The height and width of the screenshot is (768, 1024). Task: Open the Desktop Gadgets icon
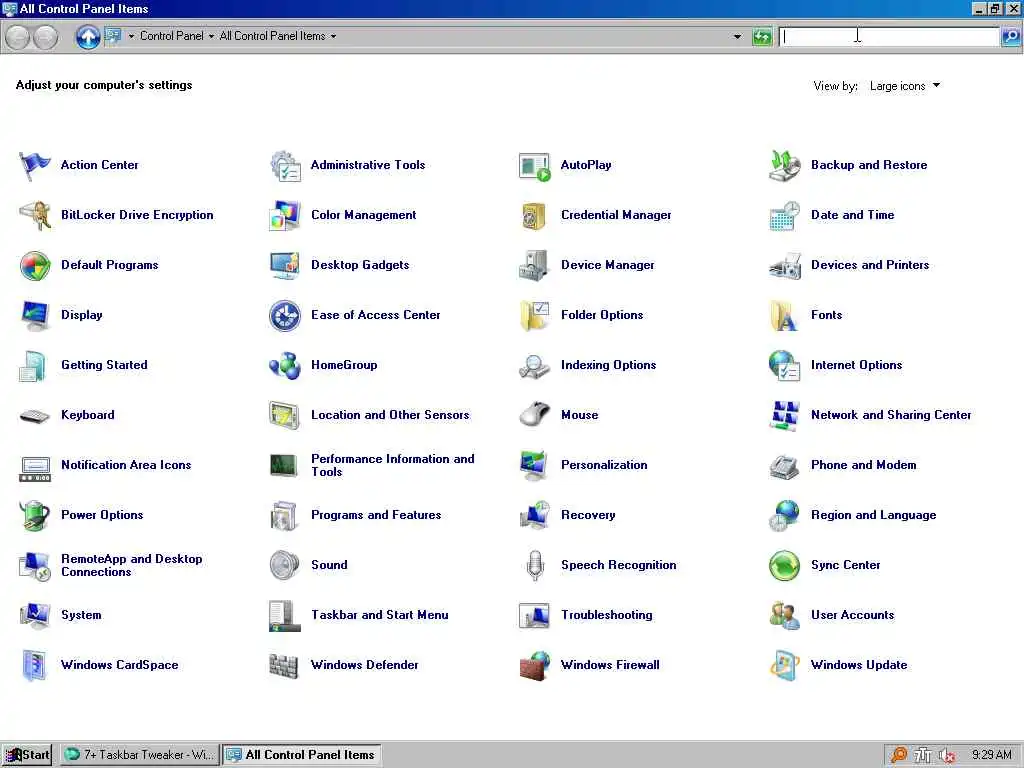(x=285, y=265)
